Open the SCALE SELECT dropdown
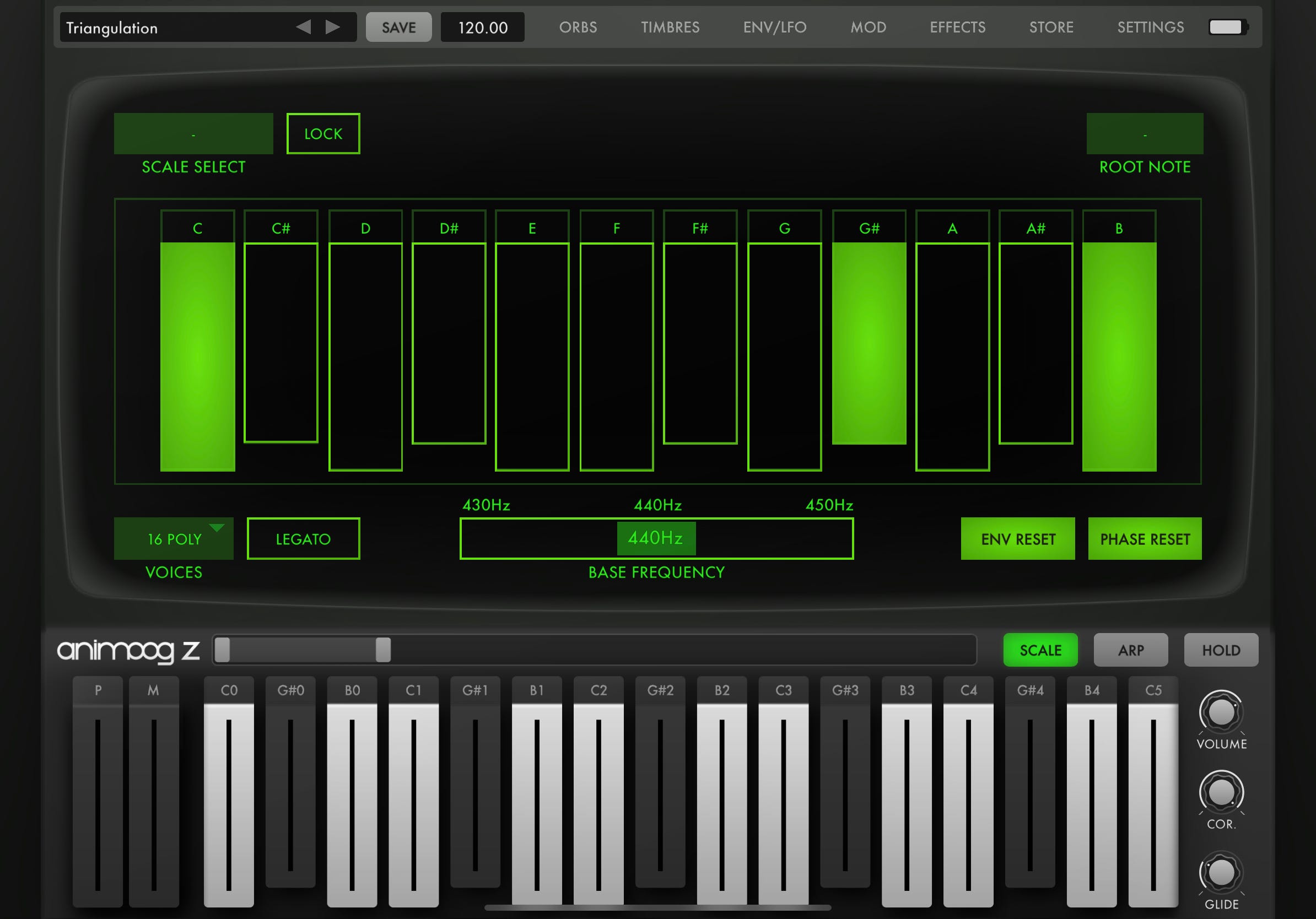The height and width of the screenshot is (919, 1316). (x=194, y=133)
